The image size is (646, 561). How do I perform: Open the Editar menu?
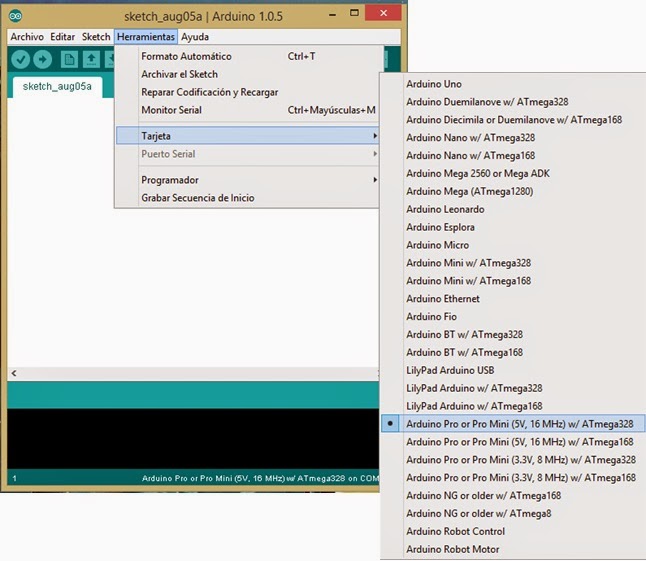(63, 37)
